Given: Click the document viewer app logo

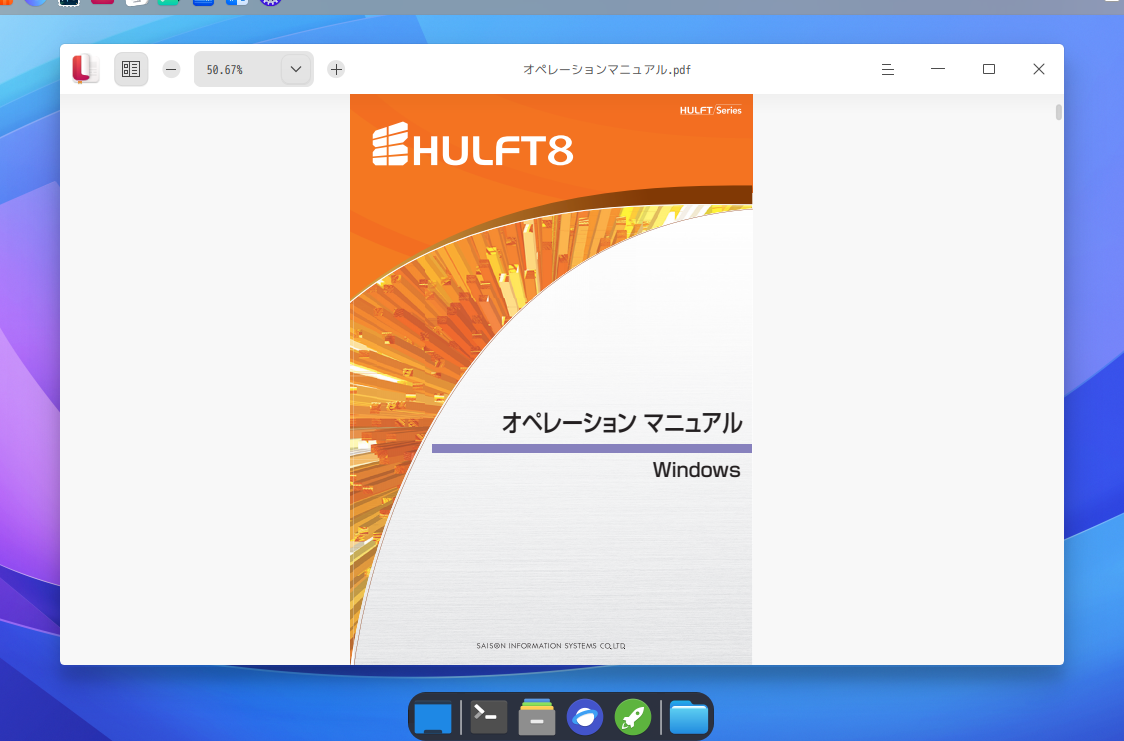Looking at the screenshot, I should tap(85, 69).
